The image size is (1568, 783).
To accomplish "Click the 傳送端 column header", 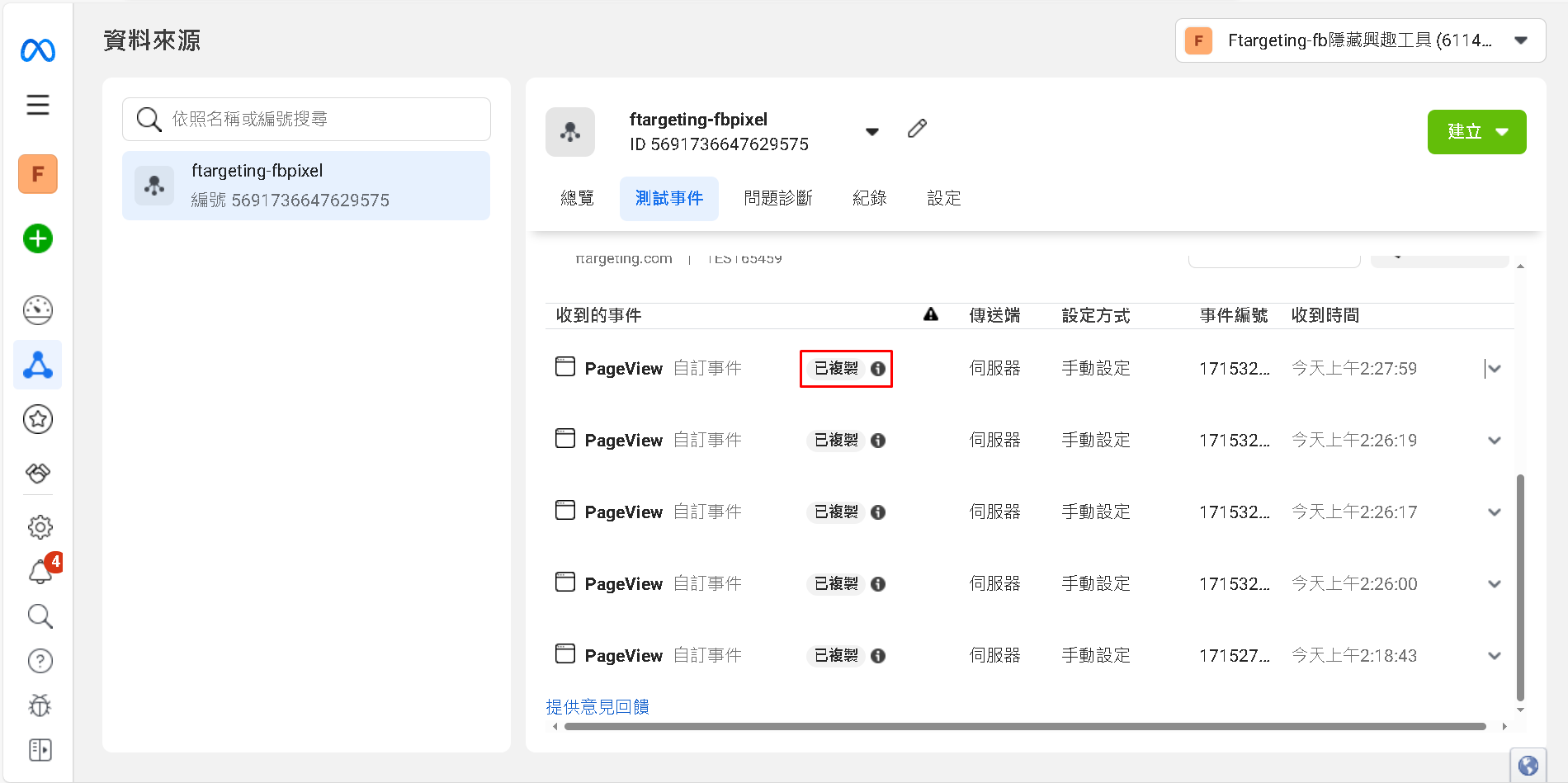I will 994,315.
